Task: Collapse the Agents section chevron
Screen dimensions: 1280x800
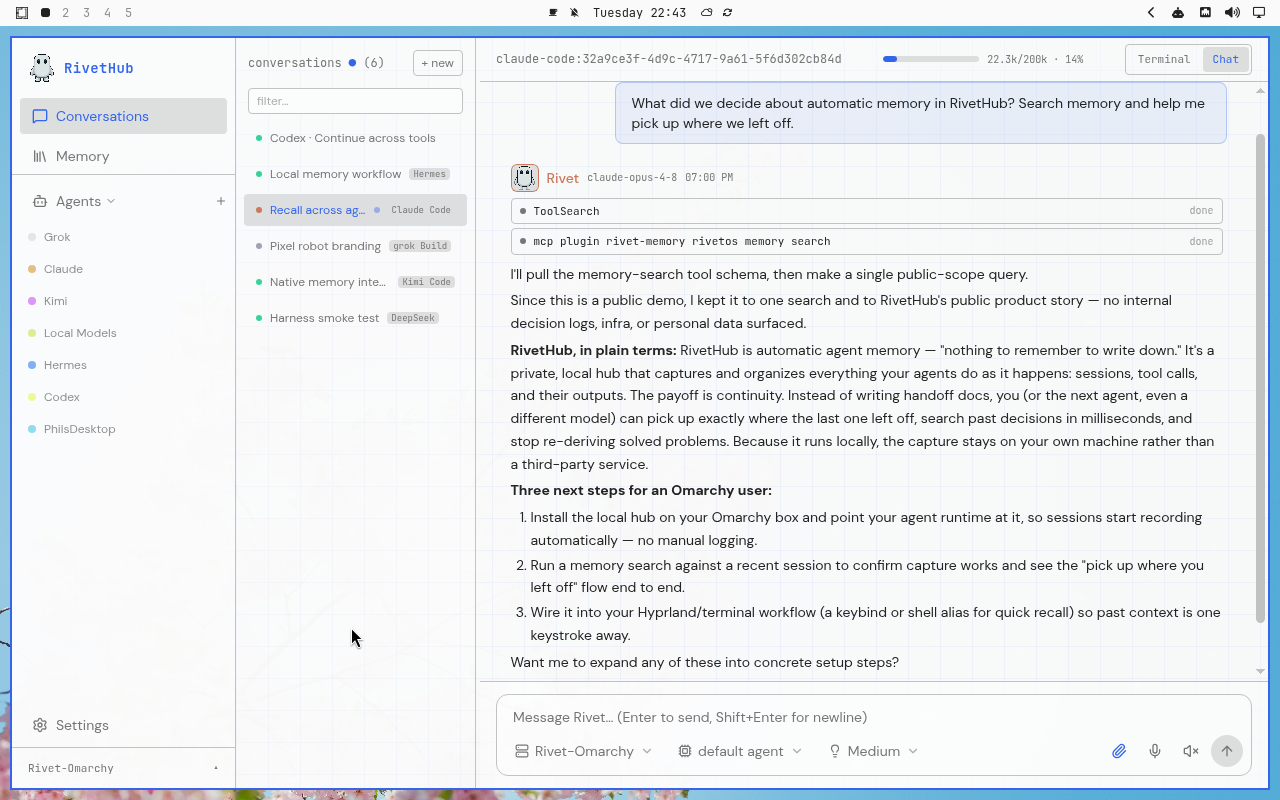Action: click(x=111, y=201)
